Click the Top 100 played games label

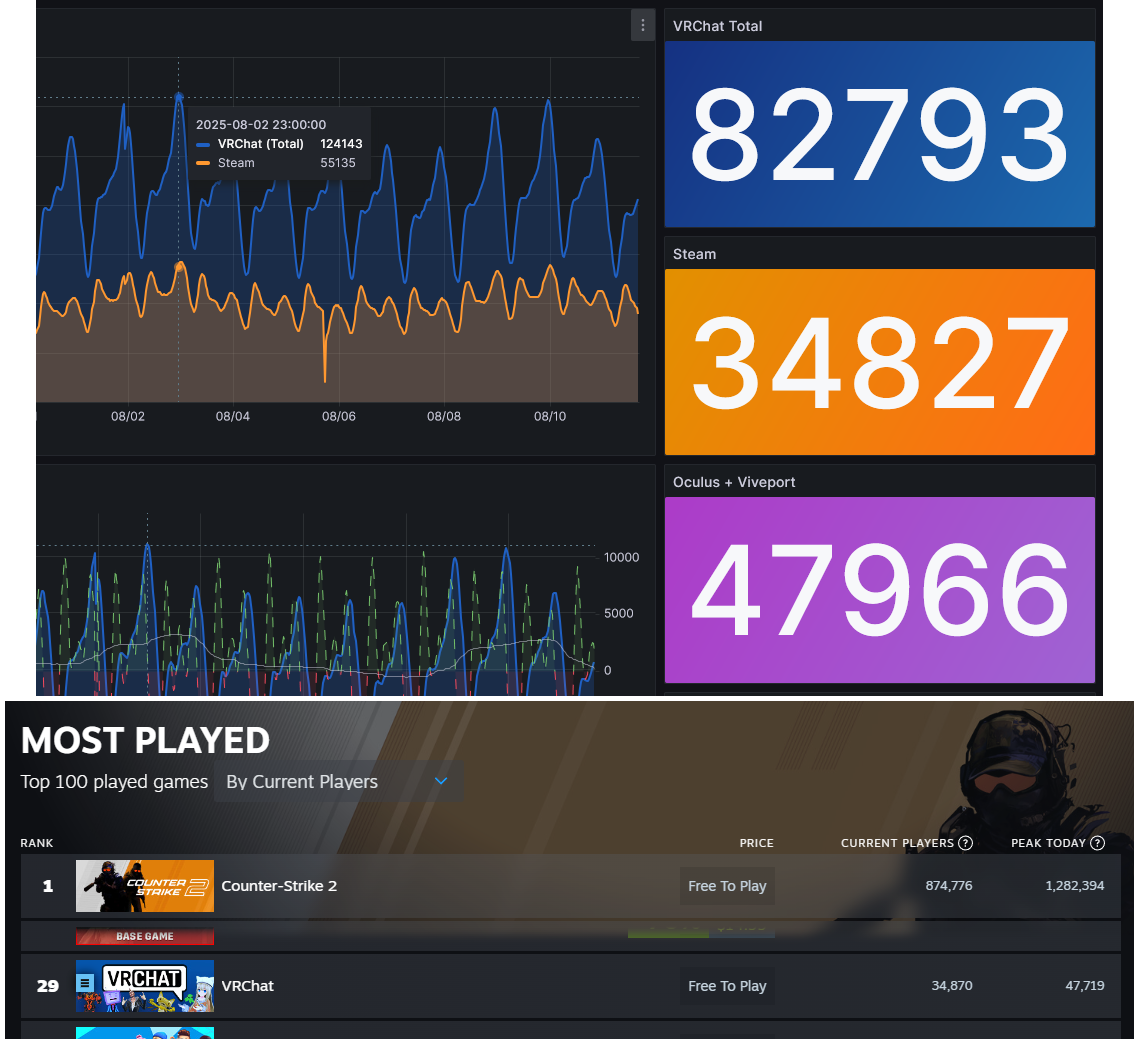click(115, 781)
